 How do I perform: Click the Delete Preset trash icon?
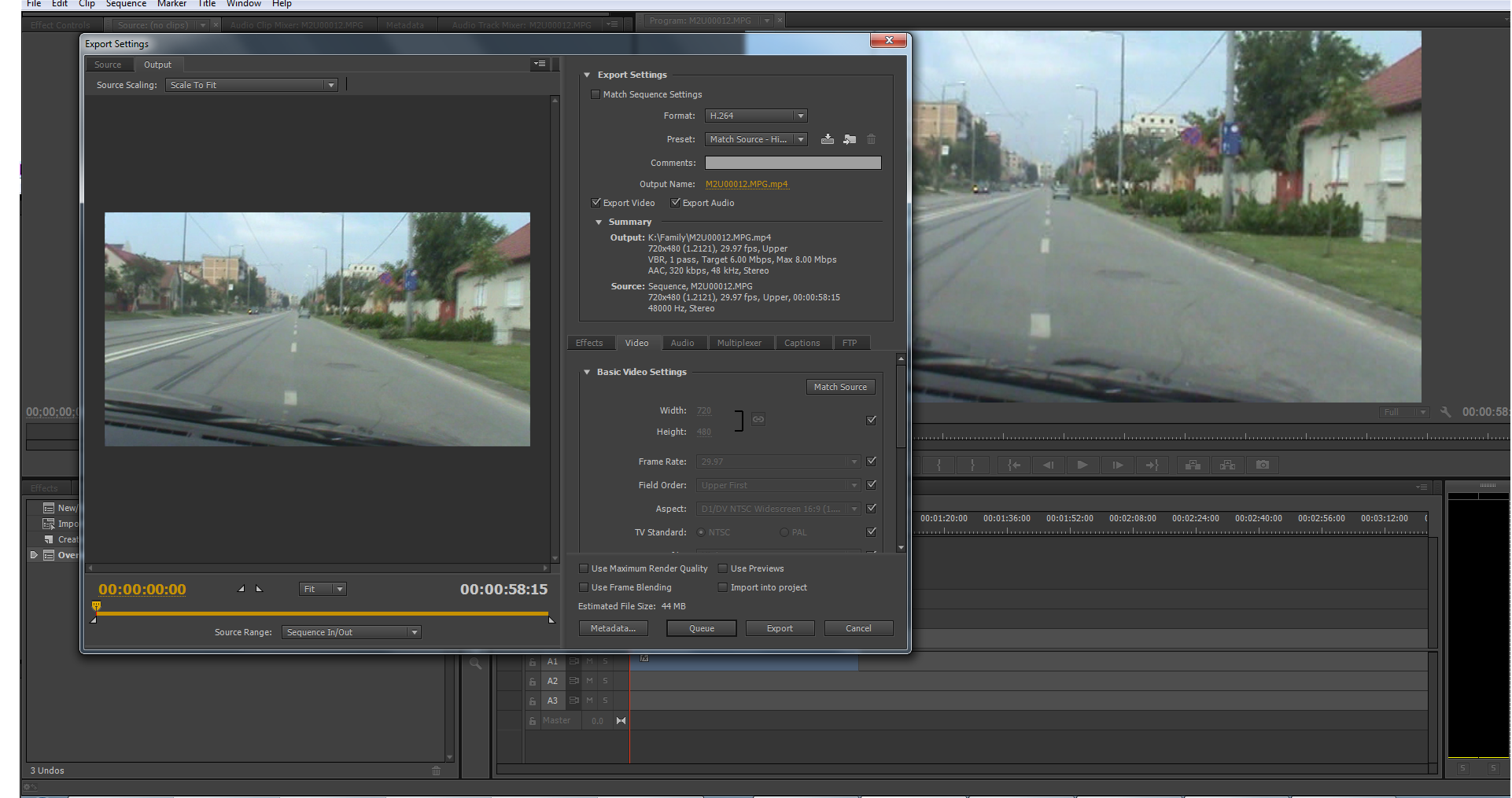click(871, 139)
